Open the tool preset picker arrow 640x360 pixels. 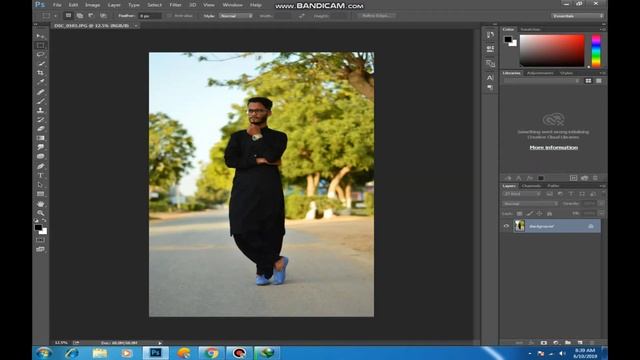click(x=56, y=16)
